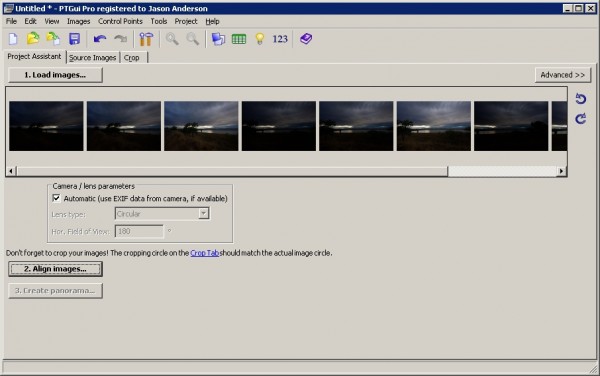Open a project using the folder icon
Viewport: 600px width, 376px height.
tap(33, 39)
